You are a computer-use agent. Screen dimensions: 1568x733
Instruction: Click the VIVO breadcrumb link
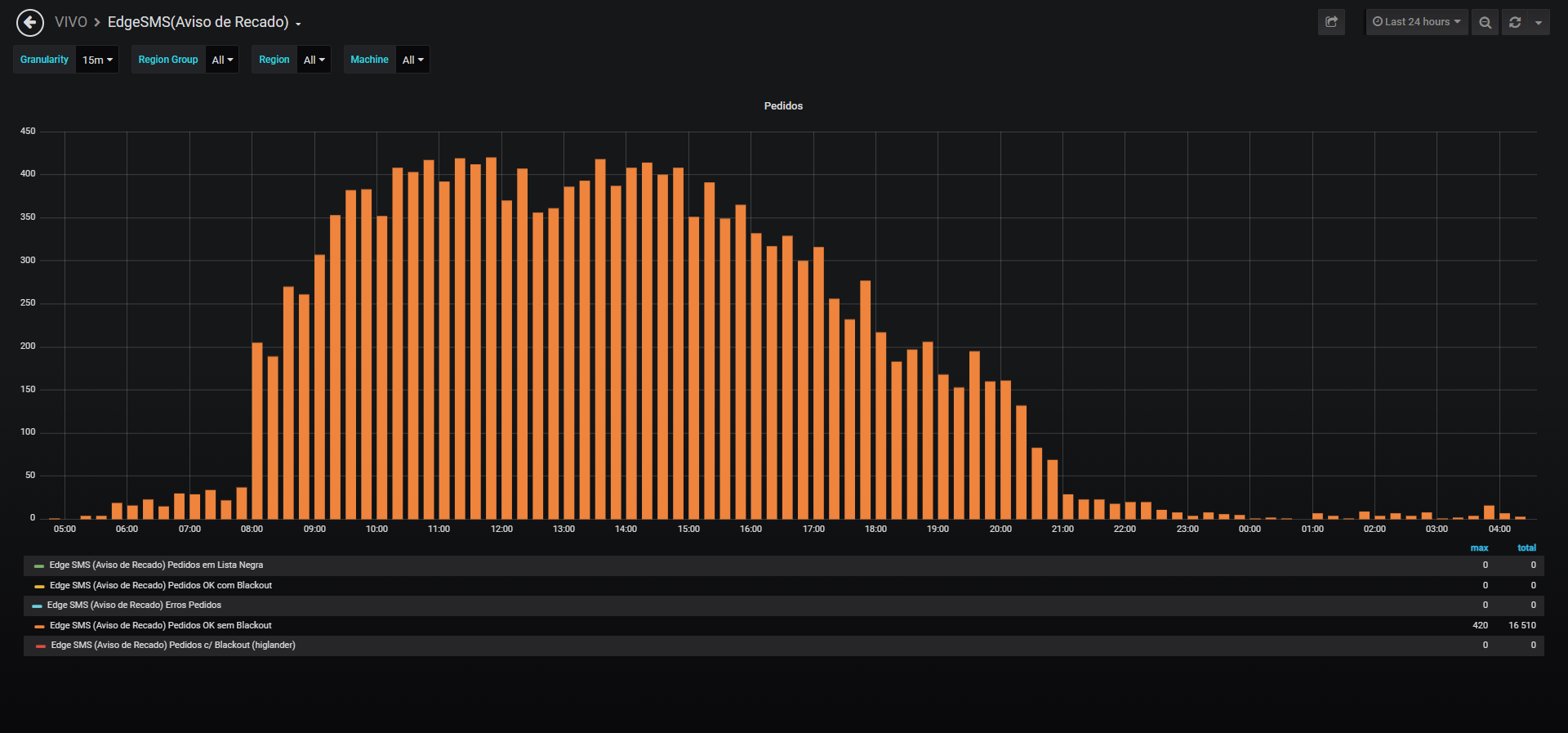click(x=71, y=22)
